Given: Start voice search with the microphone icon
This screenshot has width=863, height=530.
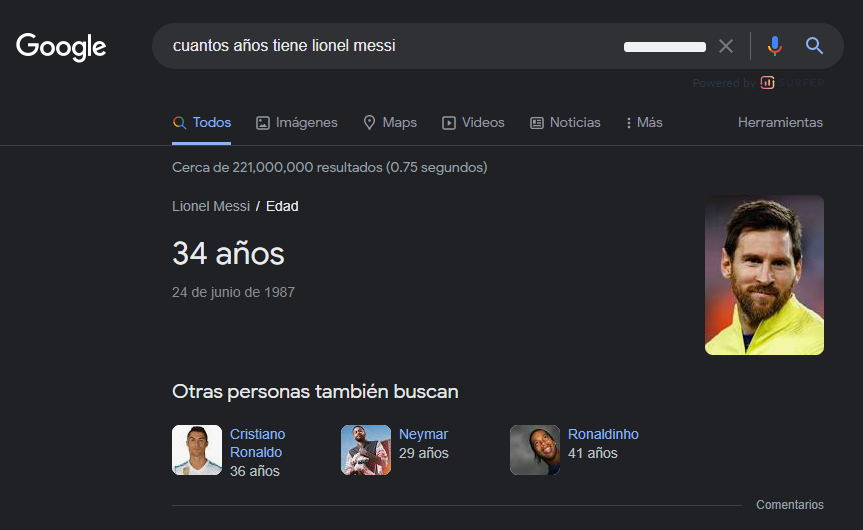Looking at the screenshot, I should pos(774,46).
